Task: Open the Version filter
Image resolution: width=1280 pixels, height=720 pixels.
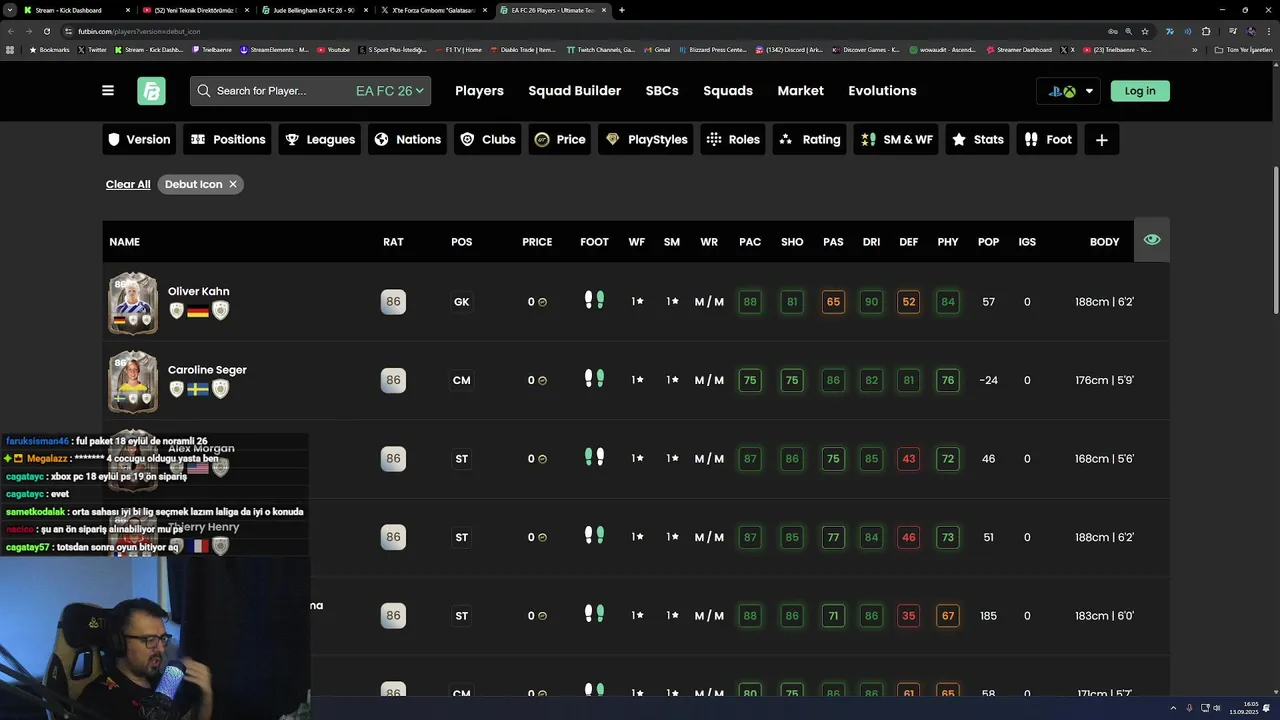Action: point(139,140)
